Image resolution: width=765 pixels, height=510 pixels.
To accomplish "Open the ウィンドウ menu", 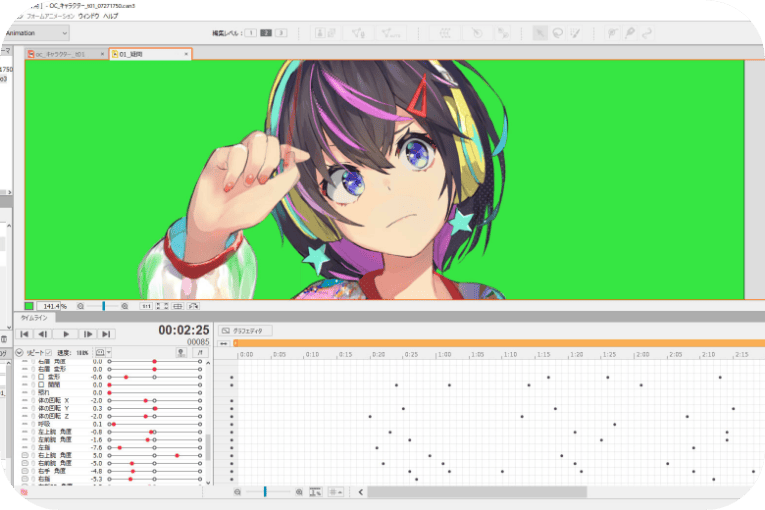I will (x=90, y=17).
